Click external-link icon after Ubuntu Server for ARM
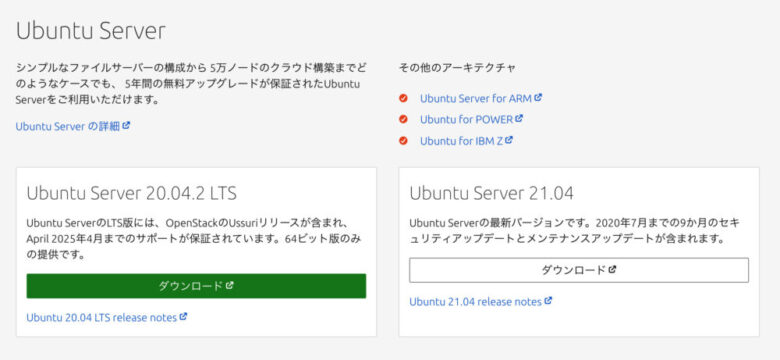This screenshot has height=360, width=780. pyautogui.click(x=538, y=98)
